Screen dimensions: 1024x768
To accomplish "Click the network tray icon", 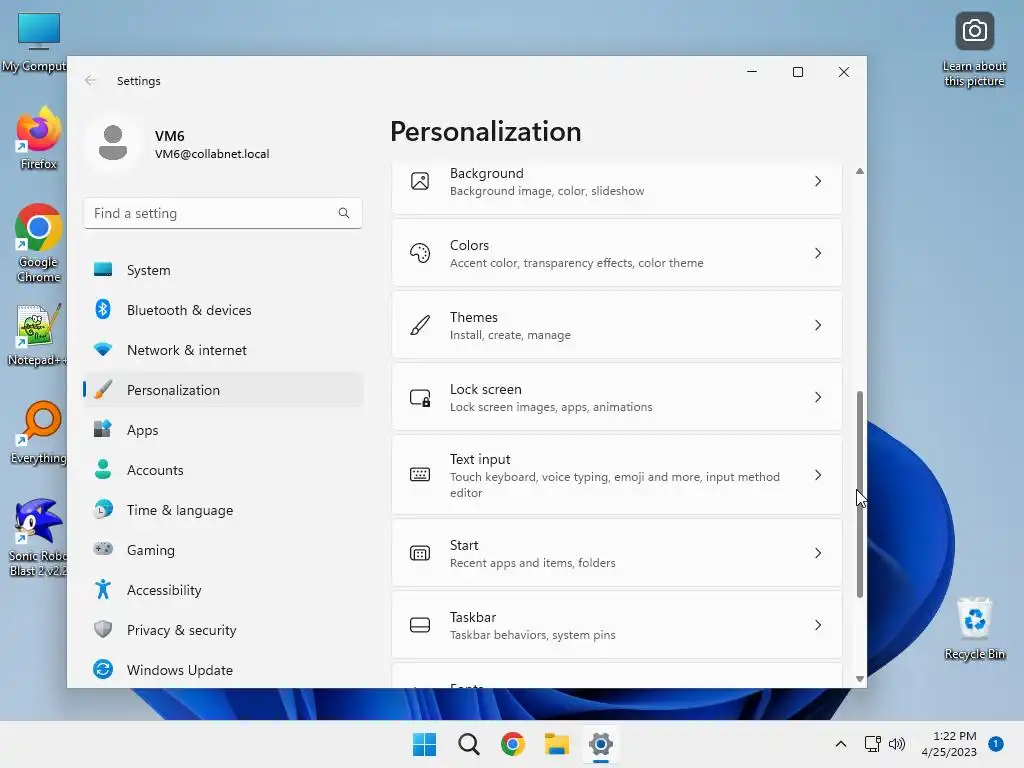I will tap(872, 744).
